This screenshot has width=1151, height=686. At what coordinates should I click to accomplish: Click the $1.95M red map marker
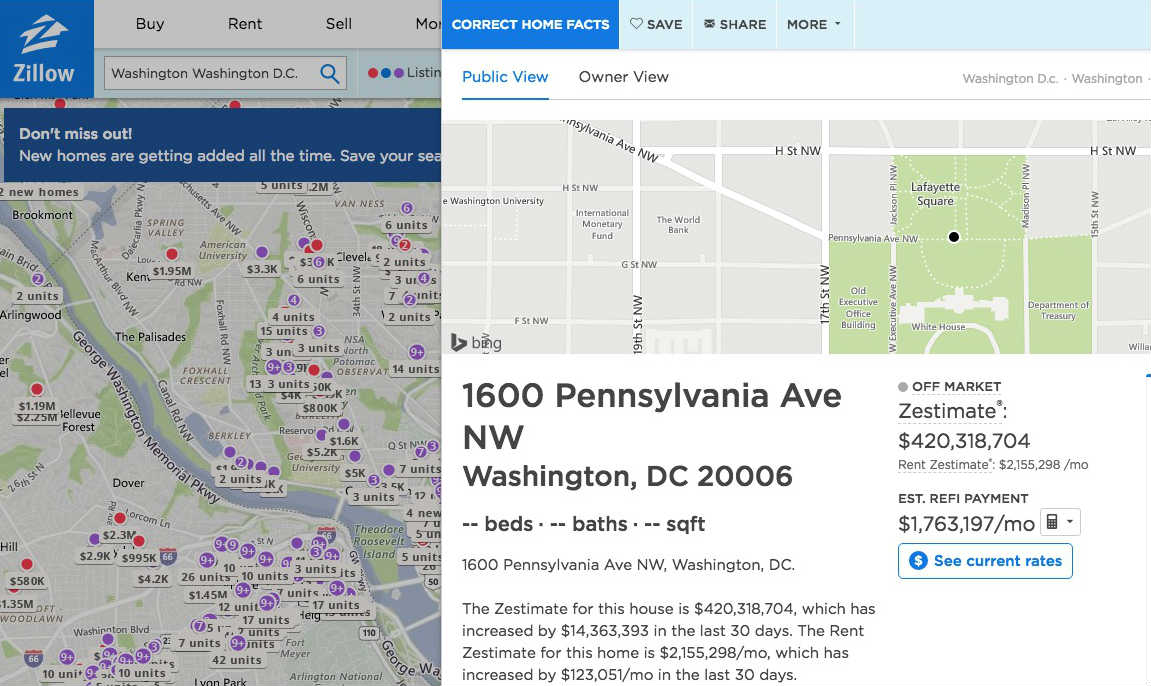click(x=172, y=255)
